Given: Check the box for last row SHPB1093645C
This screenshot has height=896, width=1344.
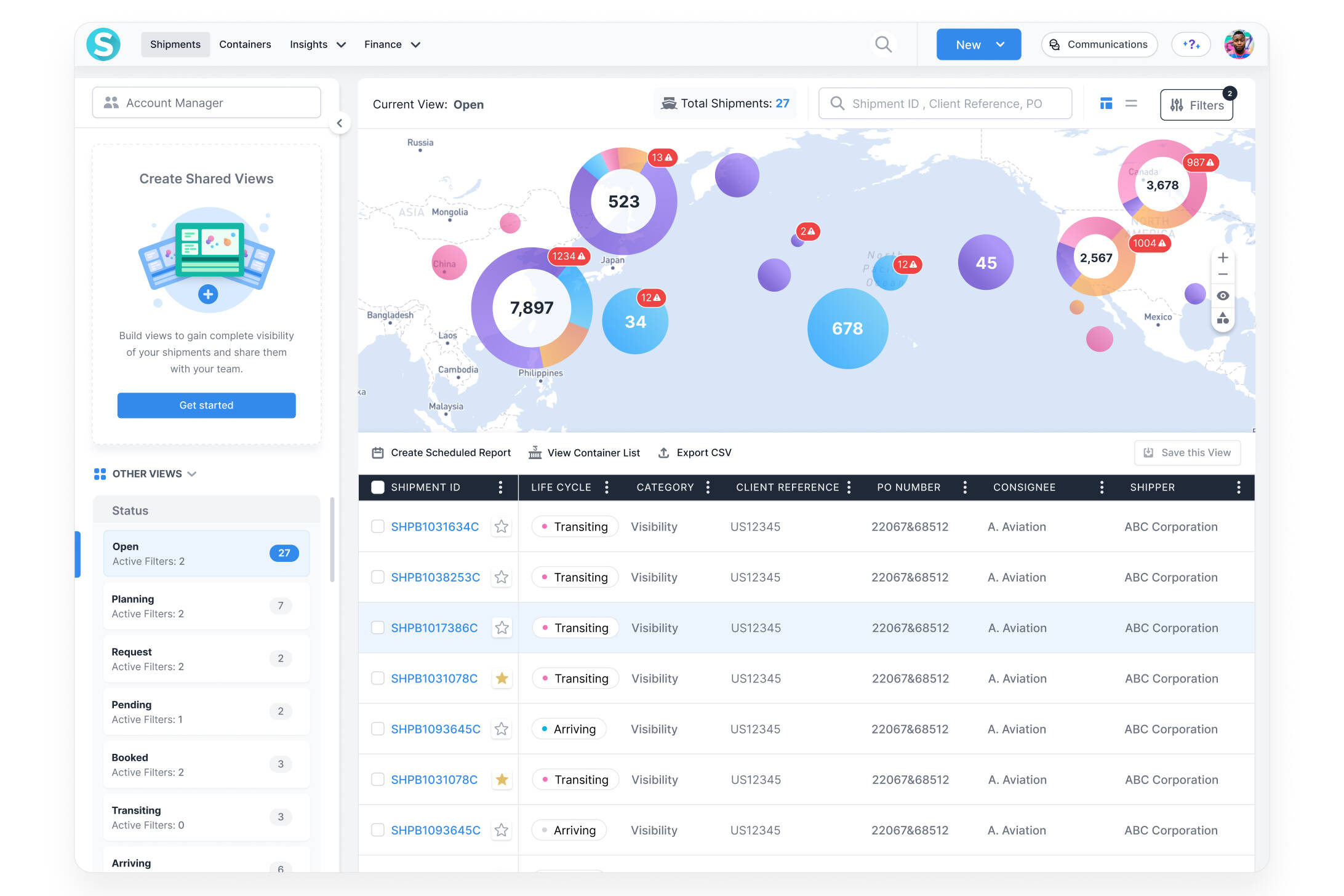Looking at the screenshot, I should click(378, 830).
